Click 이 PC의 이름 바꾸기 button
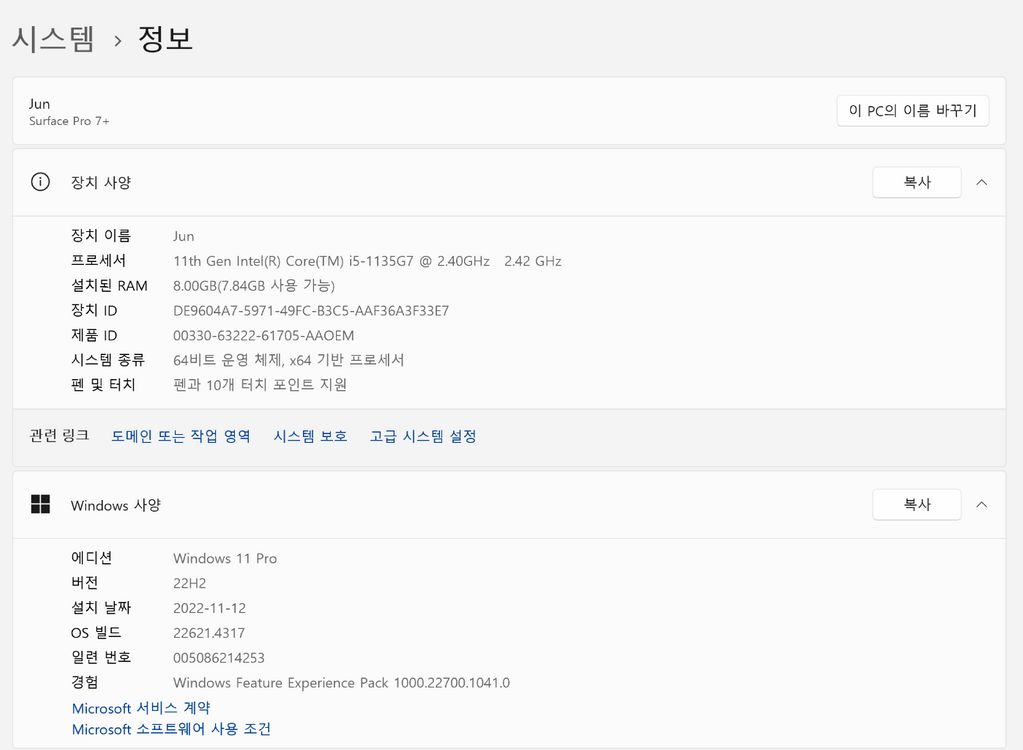The image size is (1023, 750). coord(912,110)
